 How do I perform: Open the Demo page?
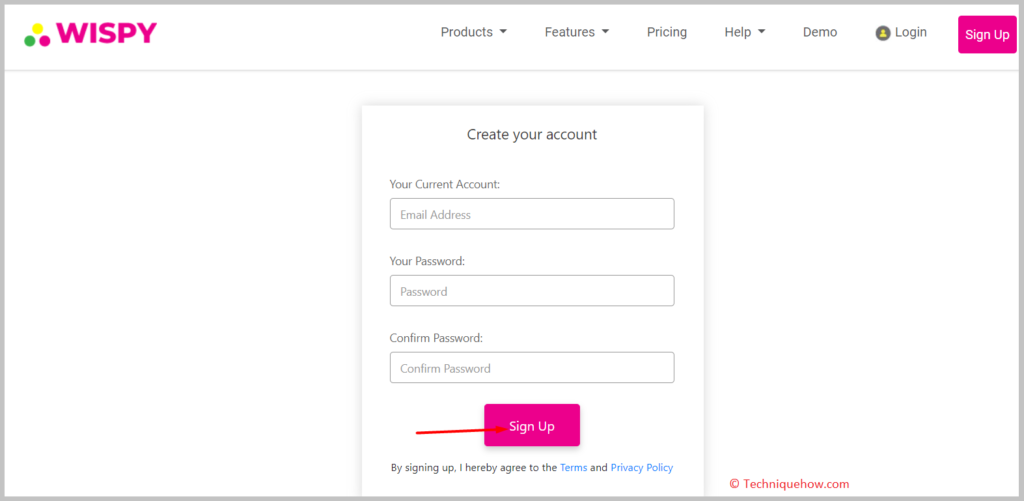(x=820, y=32)
